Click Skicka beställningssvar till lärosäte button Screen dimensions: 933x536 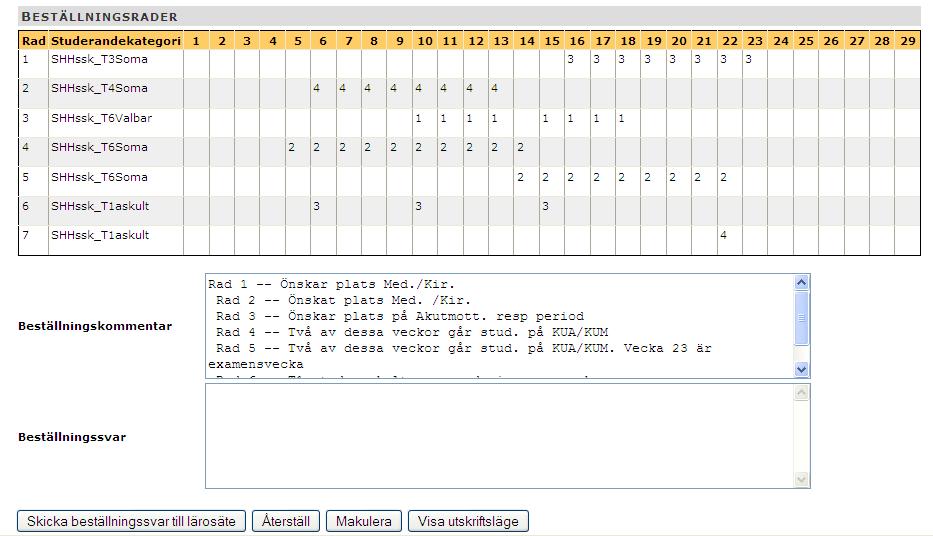click(x=131, y=521)
